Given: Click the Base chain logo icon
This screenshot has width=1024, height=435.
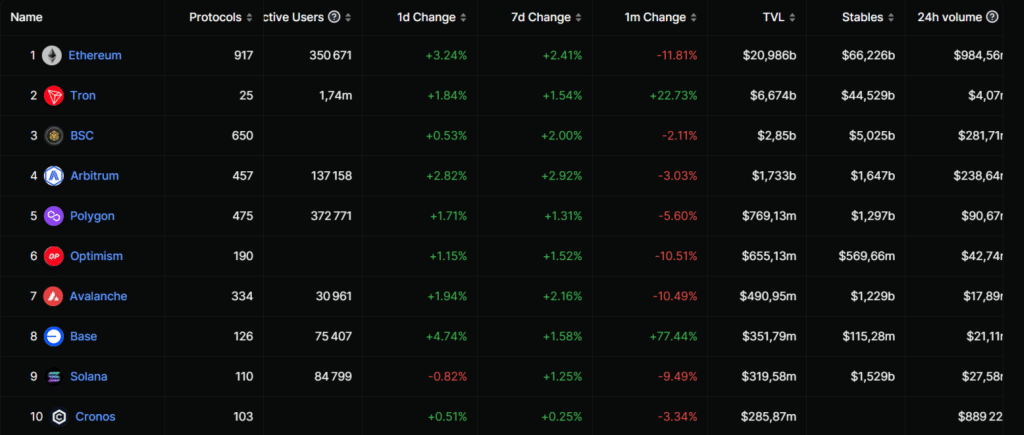Looking at the screenshot, I should pos(54,336).
